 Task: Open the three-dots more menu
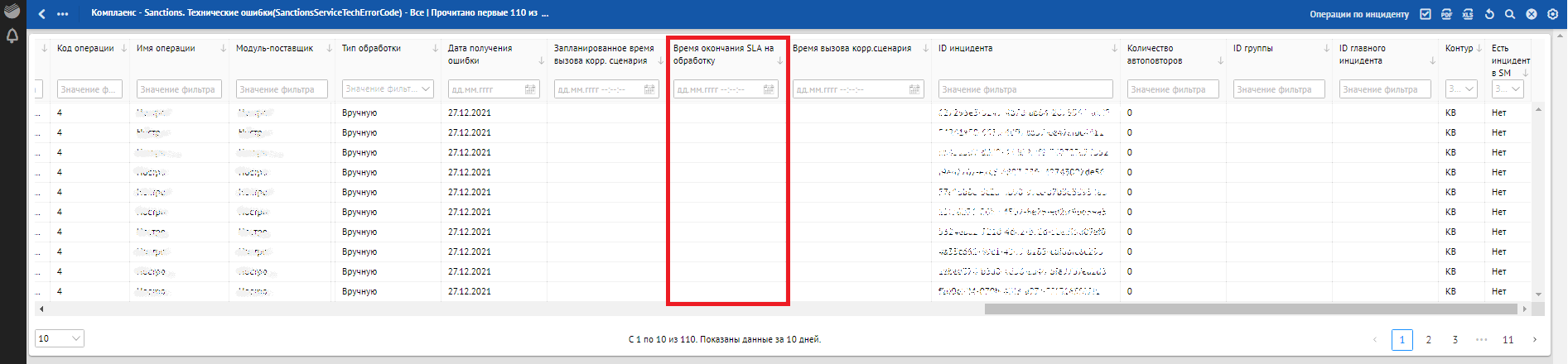pos(63,14)
